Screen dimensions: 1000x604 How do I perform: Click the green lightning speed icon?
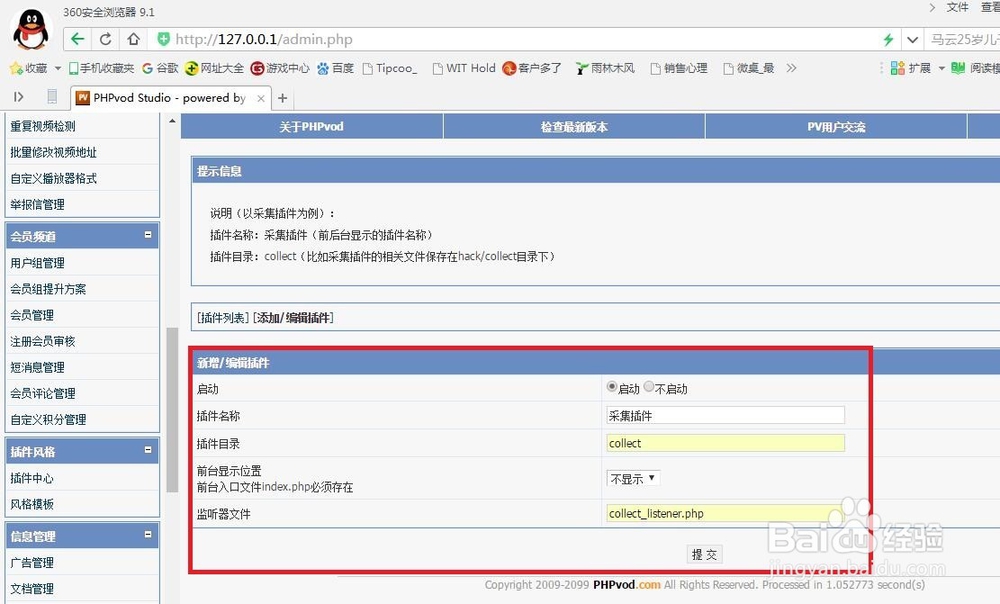click(x=888, y=40)
